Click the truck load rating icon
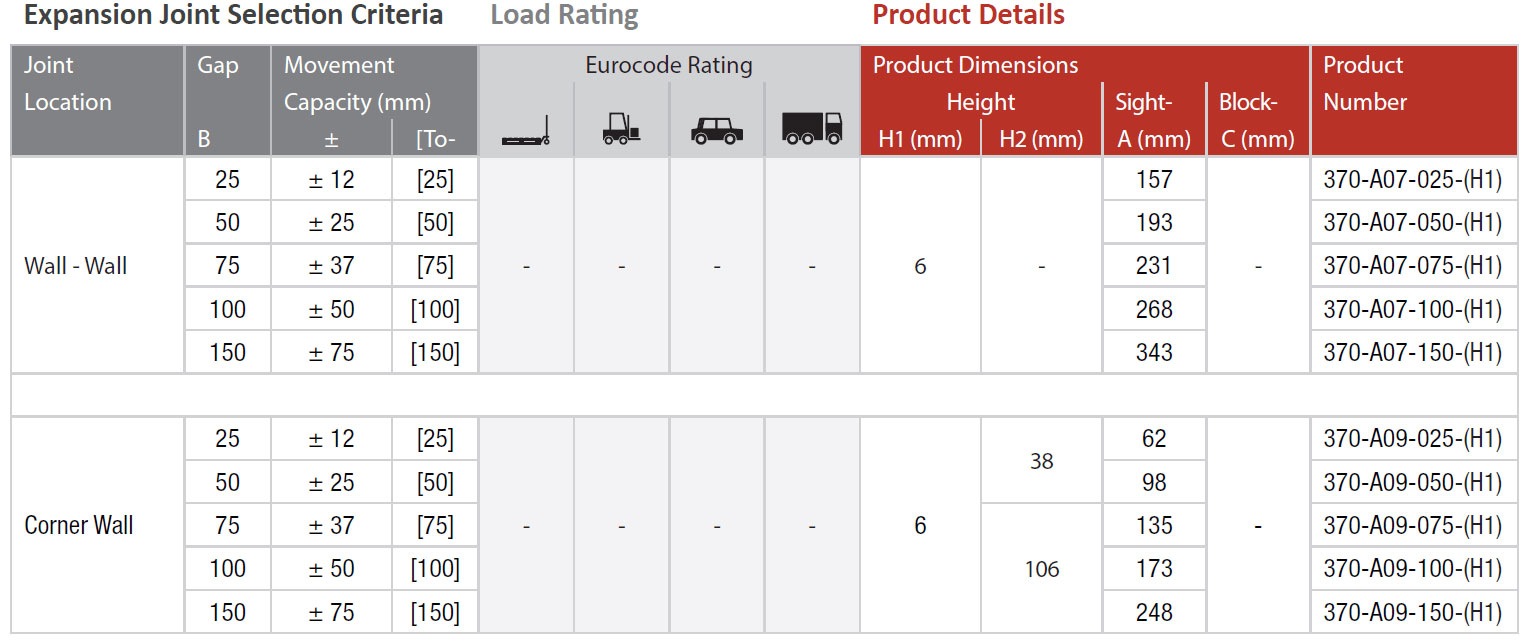1529x644 pixels. (x=812, y=128)
